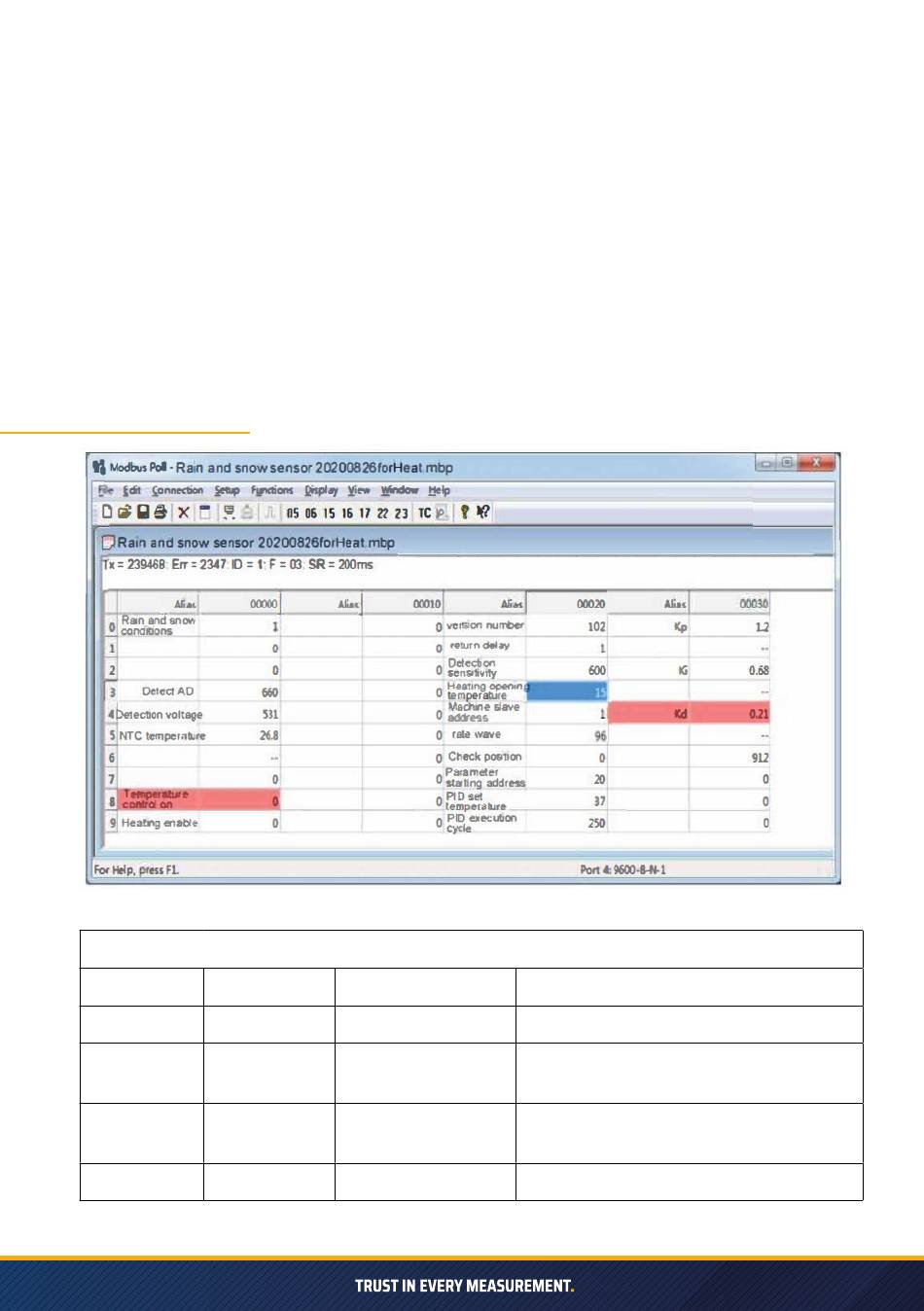Click the version number value 102
This screenshot has width=924, height=1311.
[596, 626]
